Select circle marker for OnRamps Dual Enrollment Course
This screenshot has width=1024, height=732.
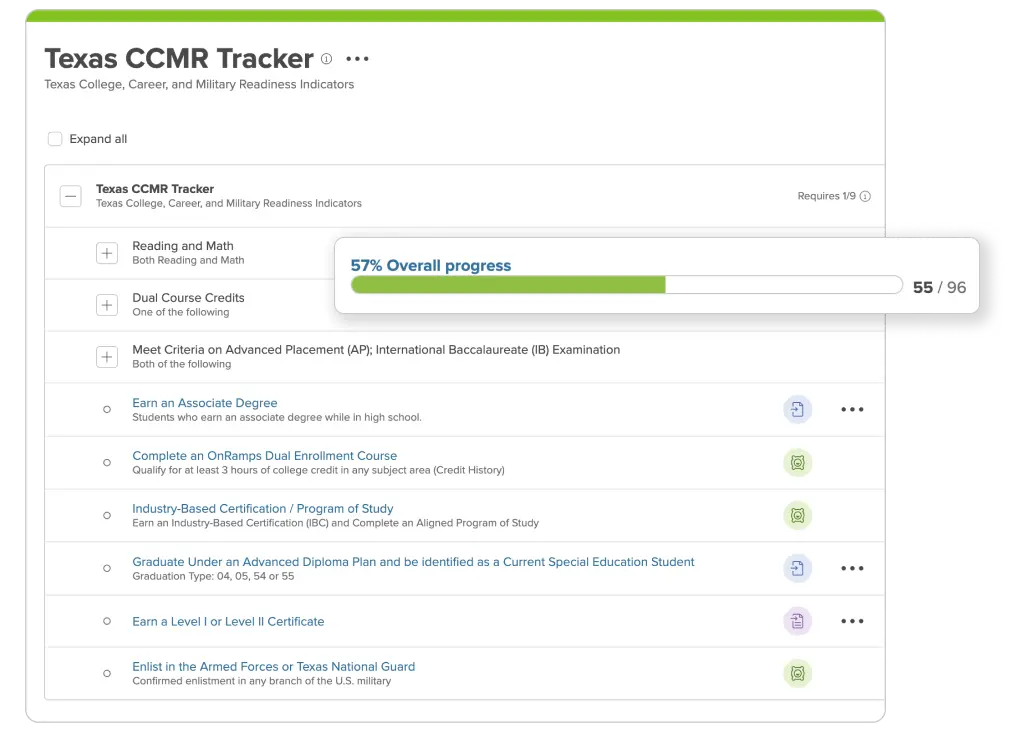tap(107, 462)
